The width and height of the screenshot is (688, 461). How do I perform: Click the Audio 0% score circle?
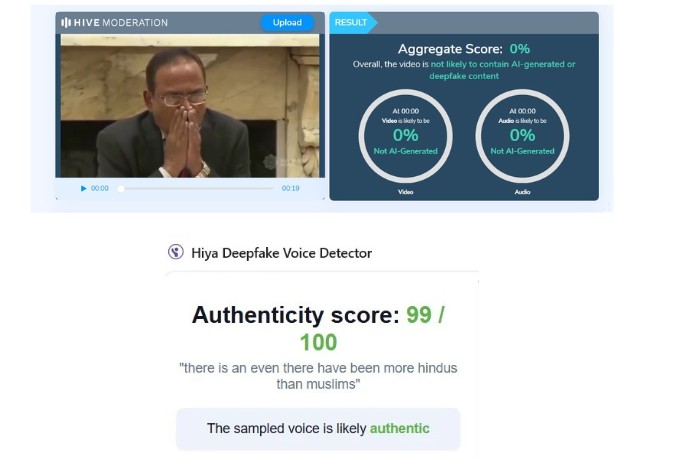522,136
